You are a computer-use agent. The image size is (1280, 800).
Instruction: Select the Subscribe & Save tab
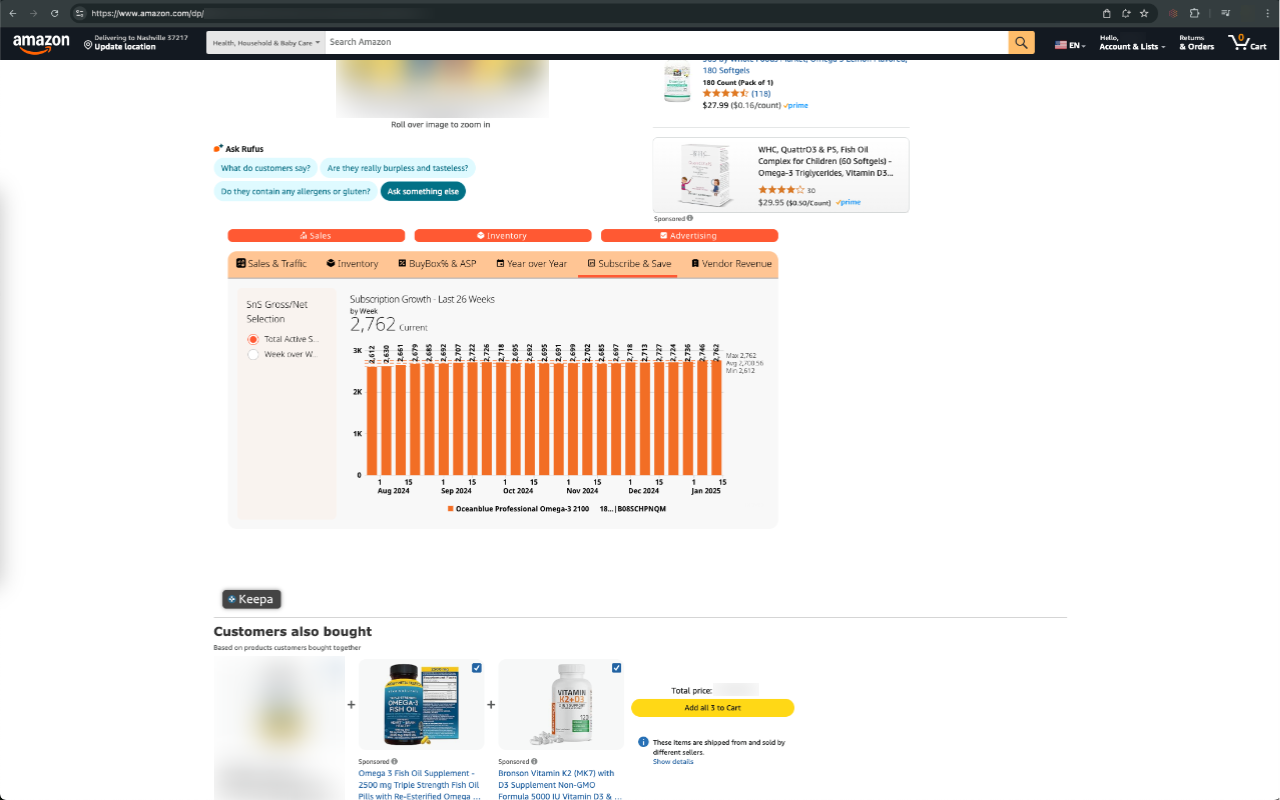click(629, 264)
